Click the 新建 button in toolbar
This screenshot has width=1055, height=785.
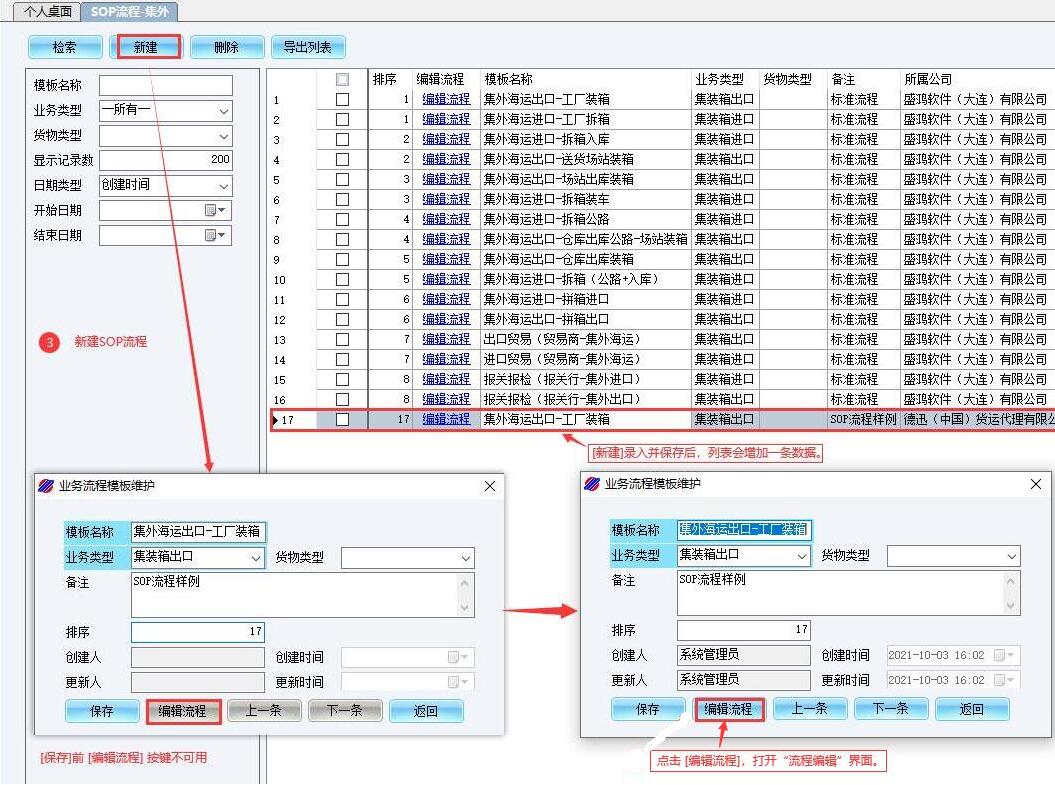(145, 47)
